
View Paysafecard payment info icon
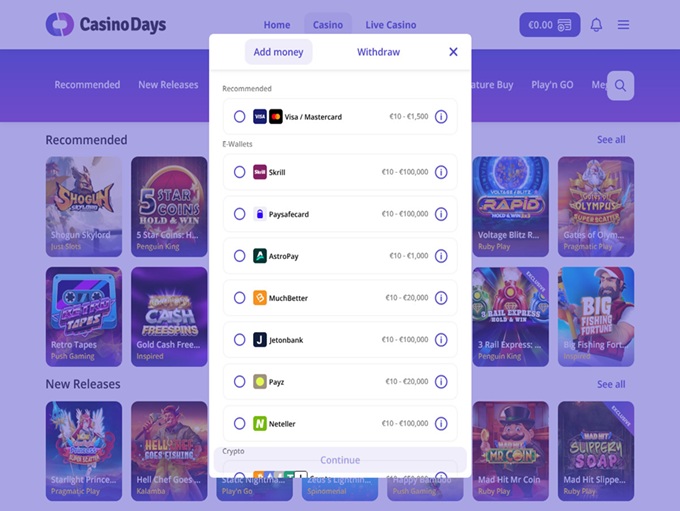point(441,214)
